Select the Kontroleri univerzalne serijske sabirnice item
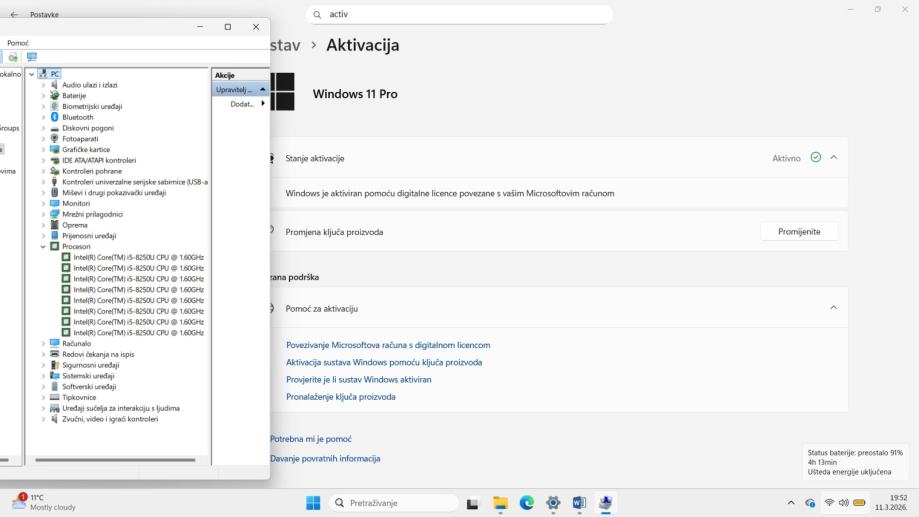 135,182
